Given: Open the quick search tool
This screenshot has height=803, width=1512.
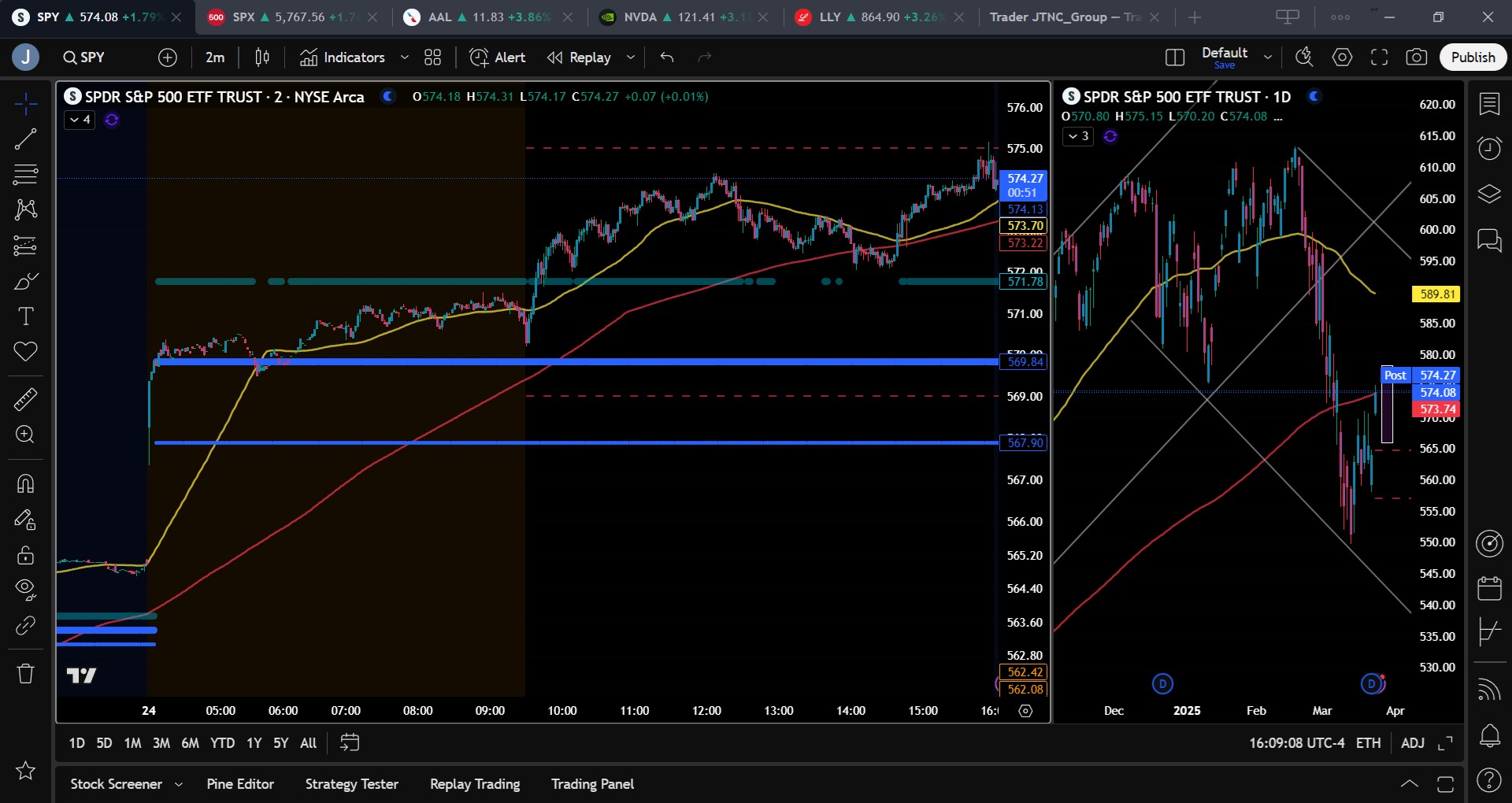Looking at the screenshot, I should 1304,57.
